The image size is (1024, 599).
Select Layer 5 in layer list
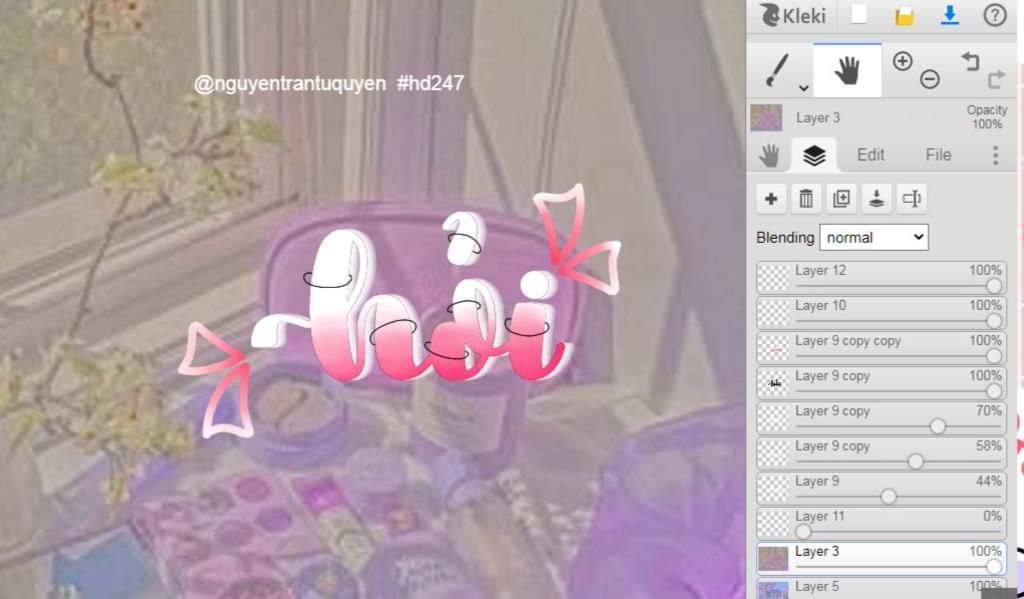pyautogui.click(x=882, y=588)
